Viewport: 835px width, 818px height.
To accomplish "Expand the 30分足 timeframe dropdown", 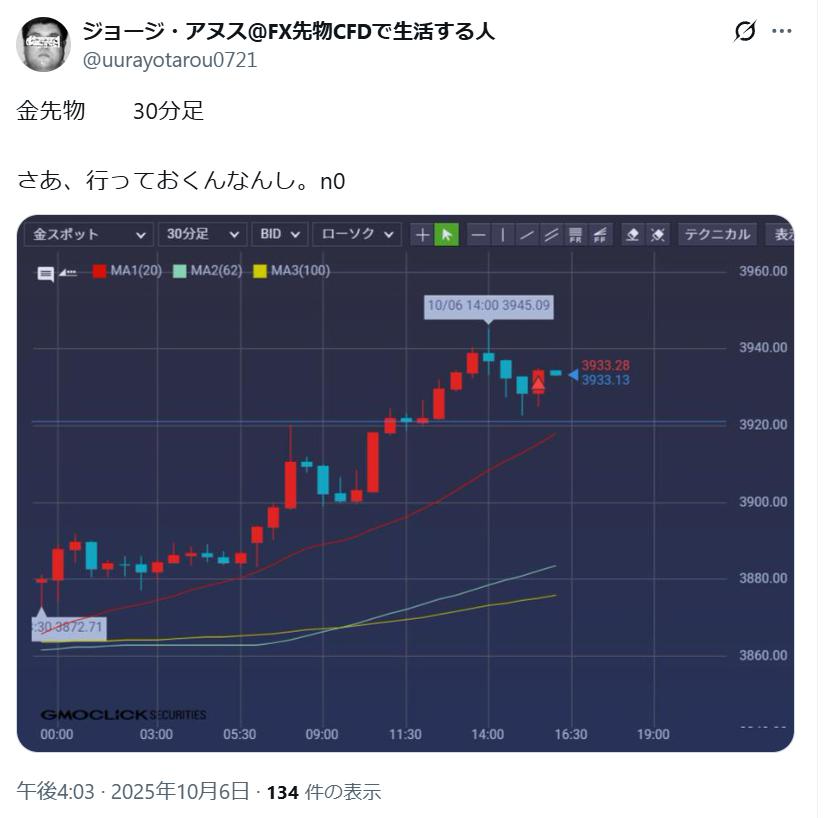I will pos(201,234).
